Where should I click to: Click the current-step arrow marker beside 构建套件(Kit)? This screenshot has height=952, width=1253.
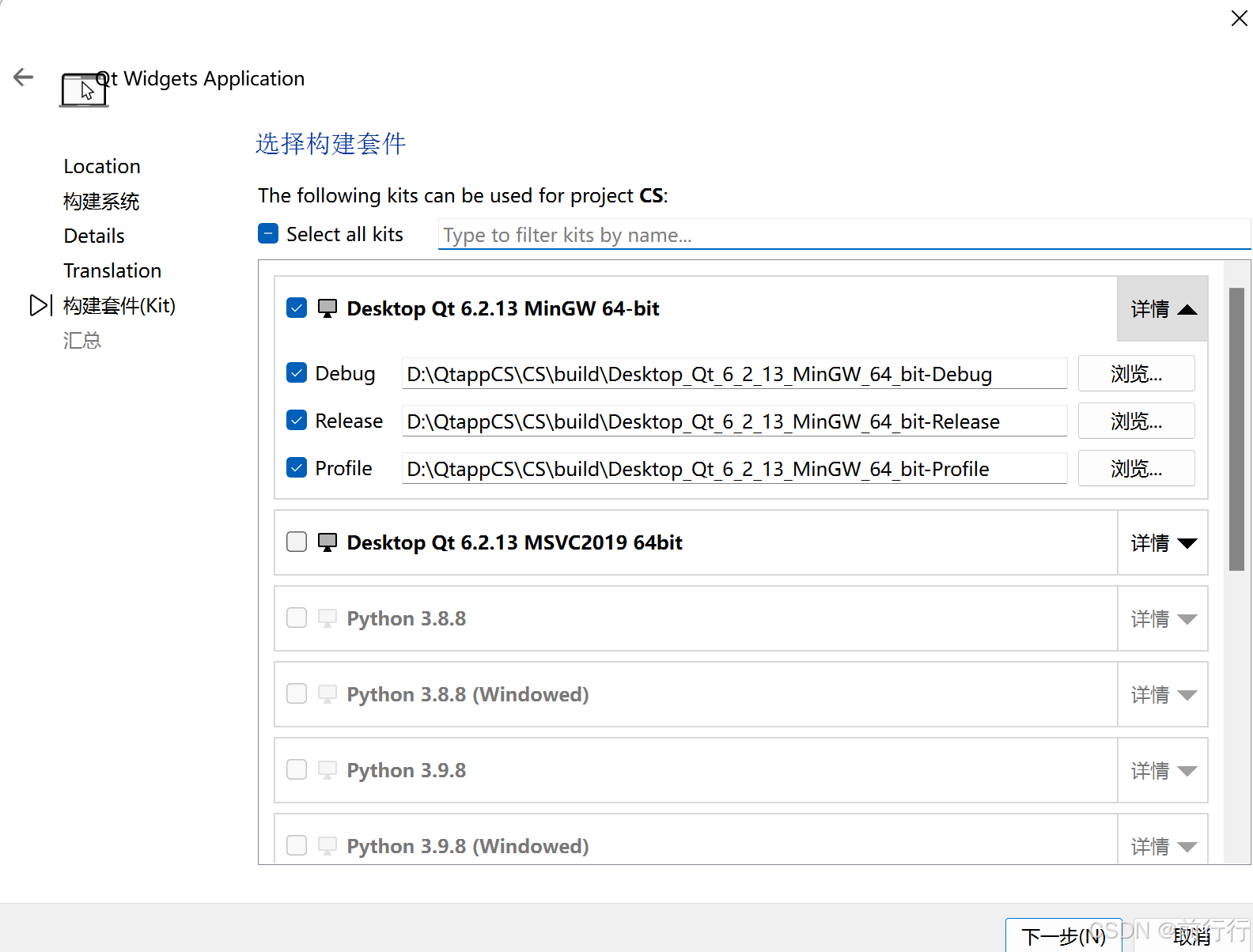click(x=40, y=305)
